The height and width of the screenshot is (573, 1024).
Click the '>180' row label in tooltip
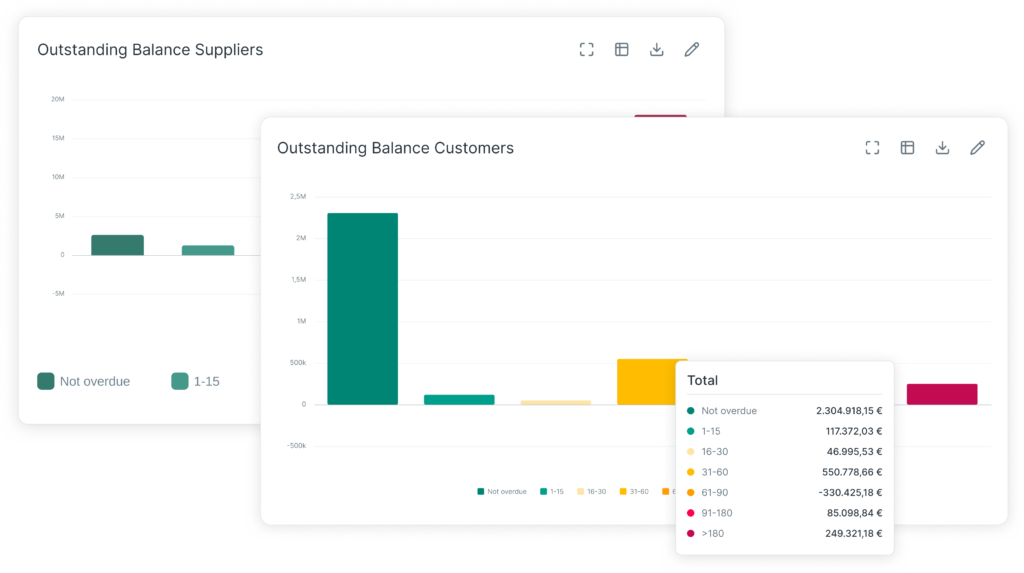(712, 533)
